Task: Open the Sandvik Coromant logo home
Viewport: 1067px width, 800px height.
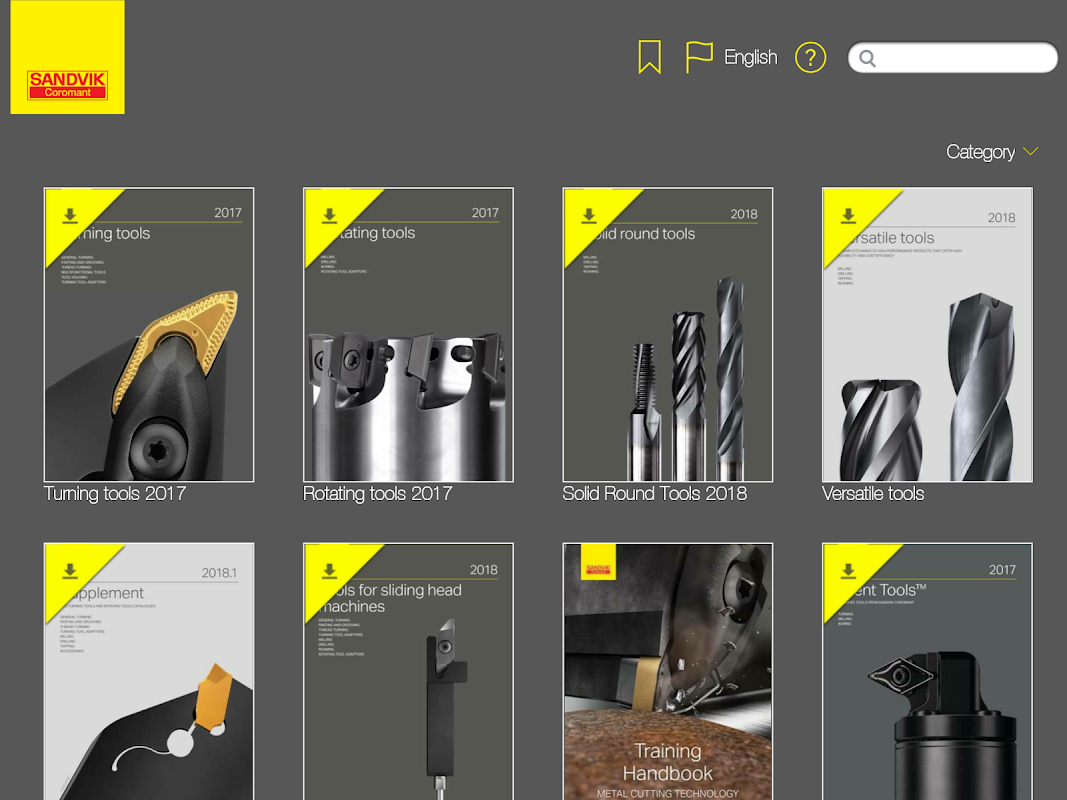Action: pyautogui.click(x=67, y=57)
